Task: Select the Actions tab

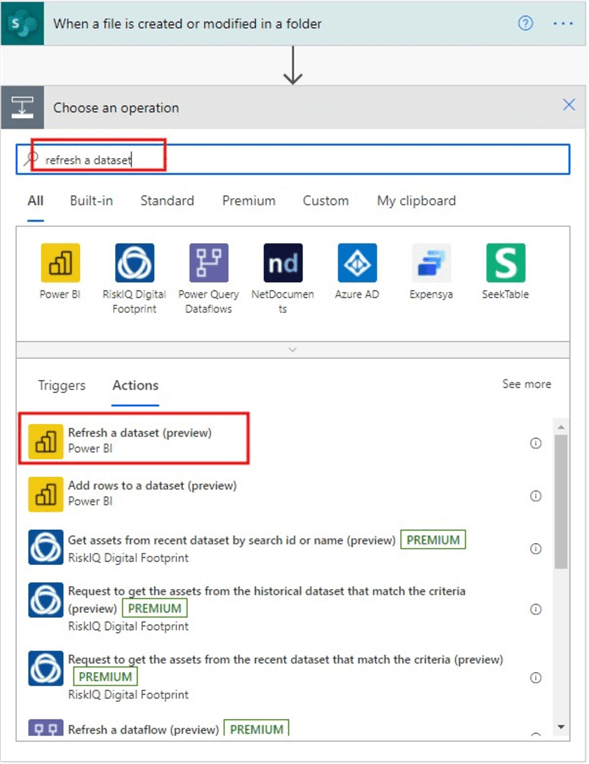Action: 135,385
